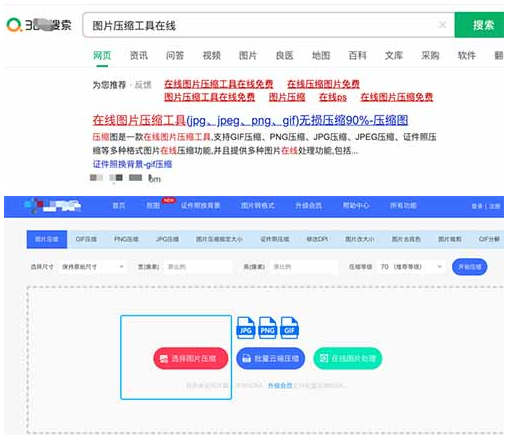Switch to the 资讯 tab

coord(139,55)
